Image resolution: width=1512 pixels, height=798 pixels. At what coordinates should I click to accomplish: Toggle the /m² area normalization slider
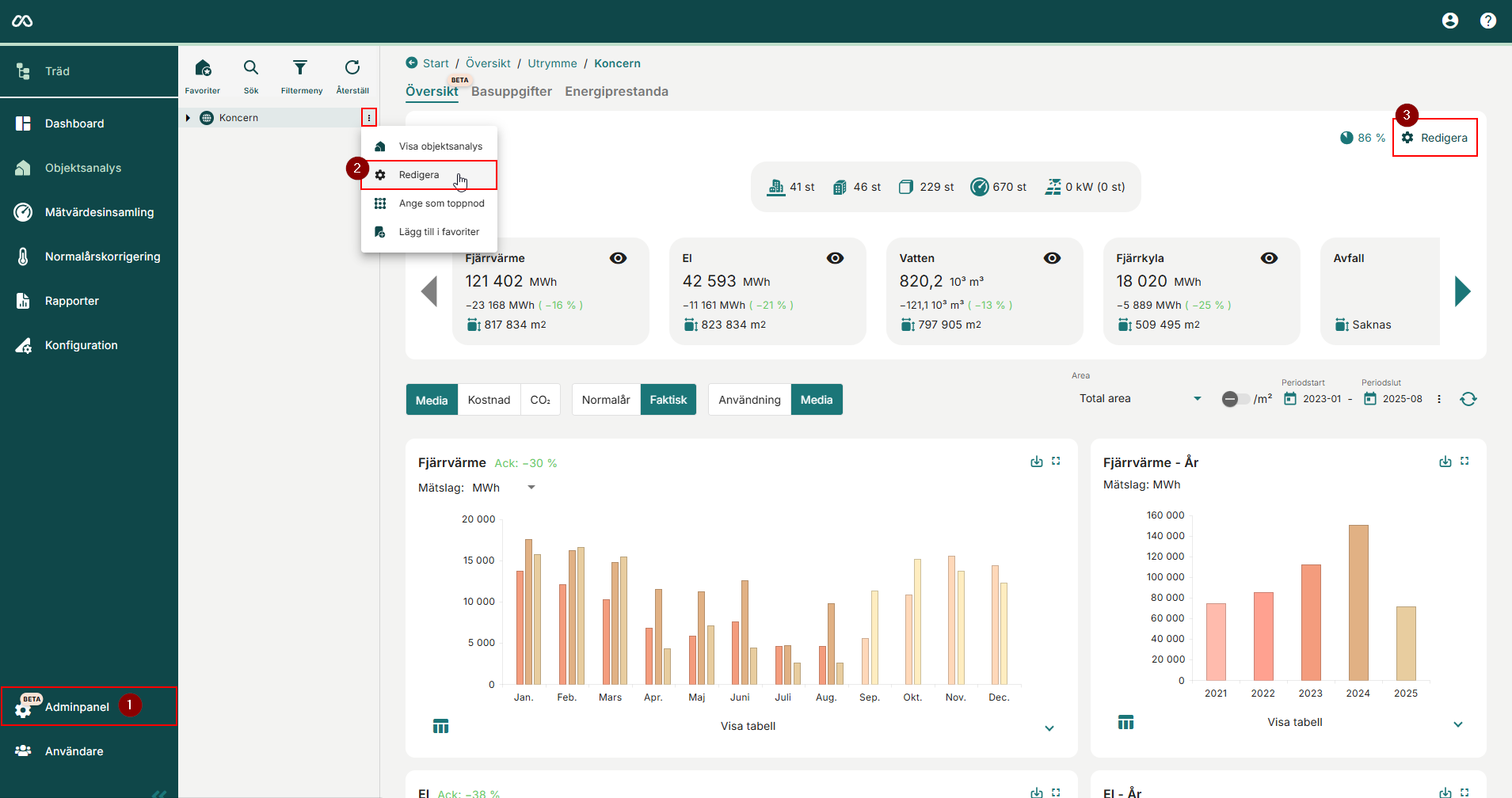[1232, 399]
